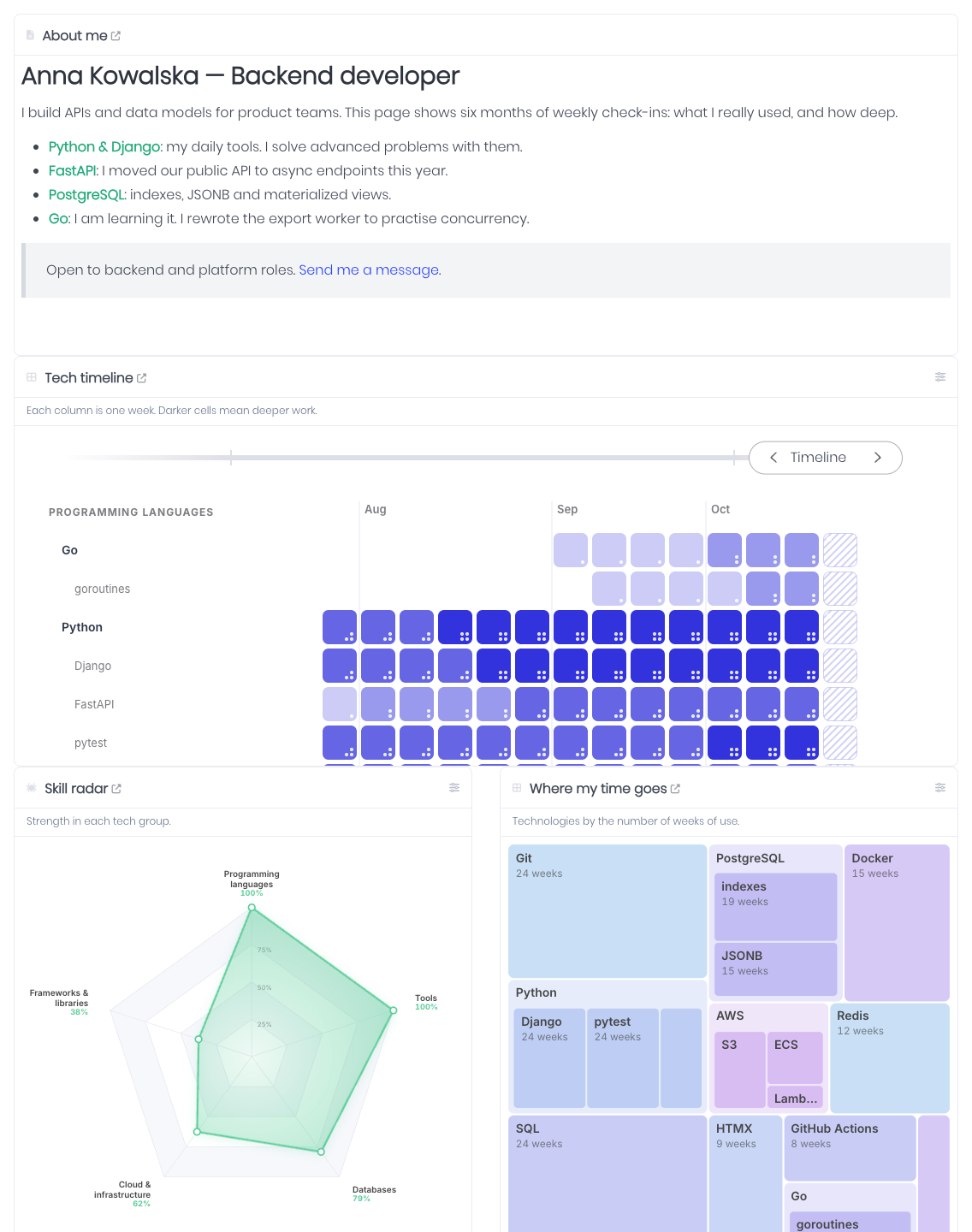This screenshot has height=1232, width=972.
Task: Select the FastAPI row label in Tech timeline
Action: 94,704
